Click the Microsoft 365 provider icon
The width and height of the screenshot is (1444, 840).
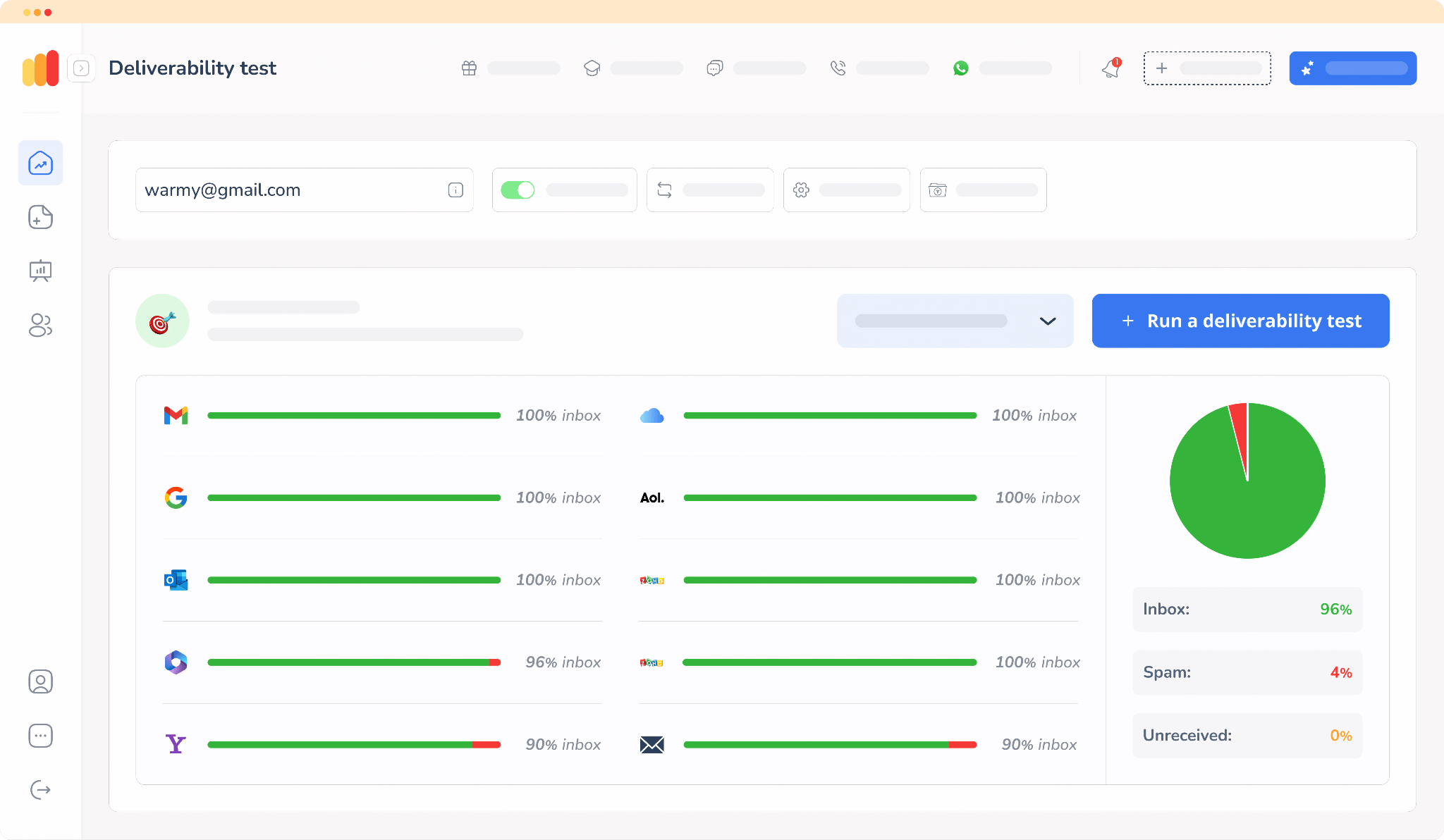point(176,662)
